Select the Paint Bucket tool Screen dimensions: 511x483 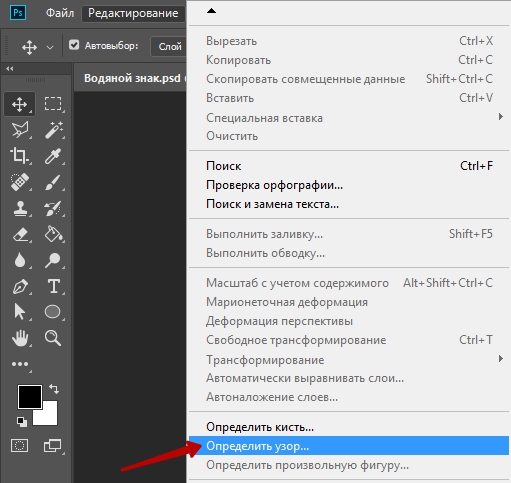tap(53, 234)
